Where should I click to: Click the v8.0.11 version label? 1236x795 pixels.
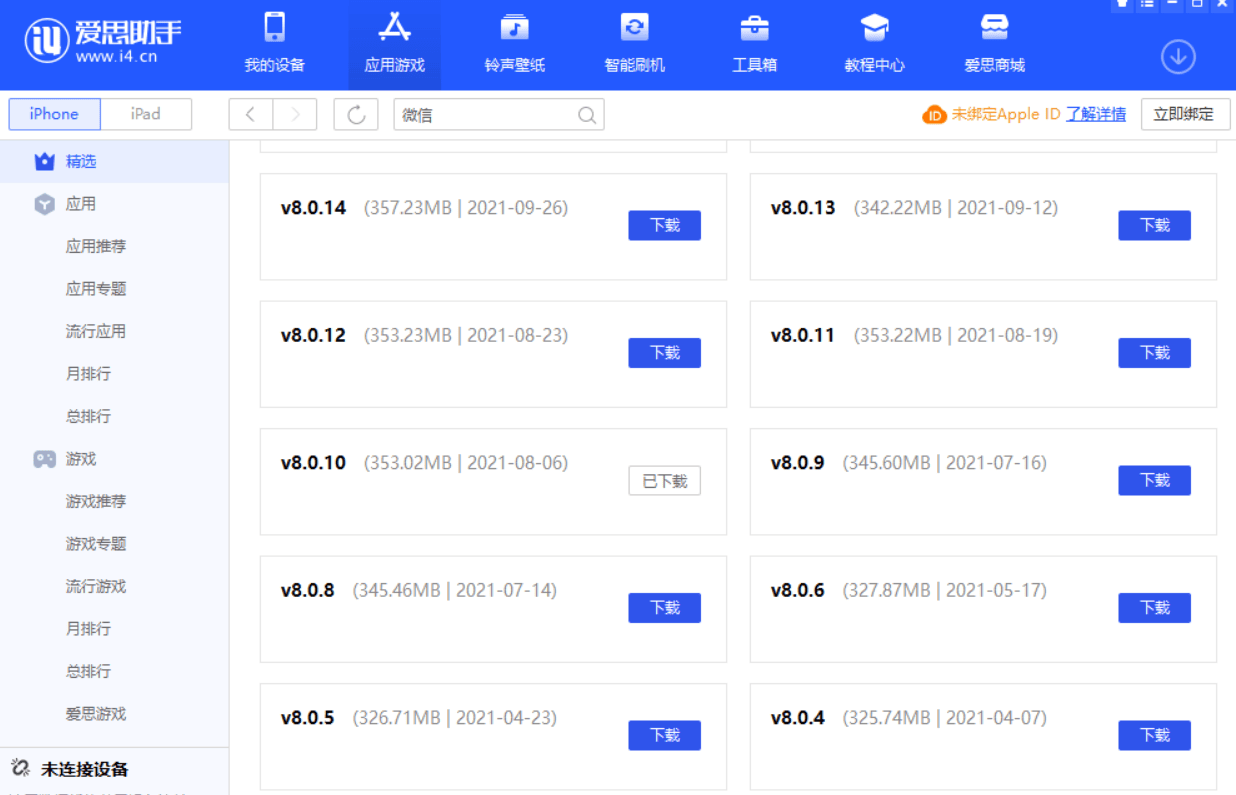tap(803, 335)
